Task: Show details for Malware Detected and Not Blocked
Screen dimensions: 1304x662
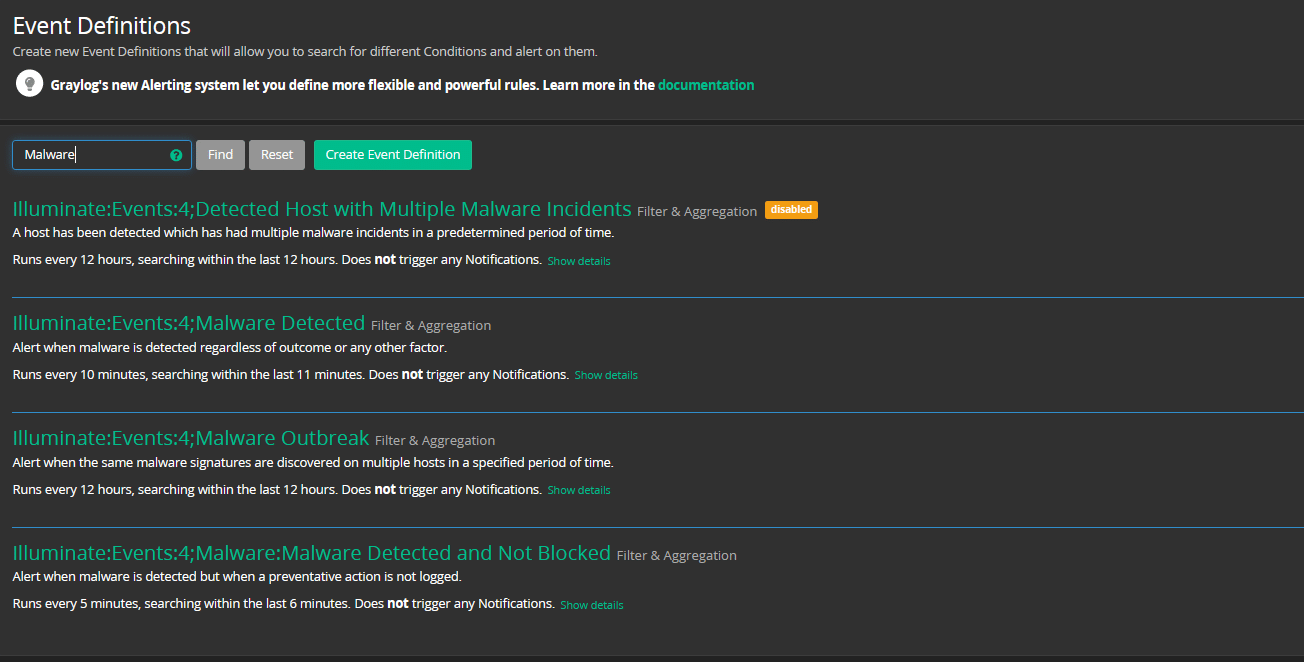Action: click(x=592, y=606)
